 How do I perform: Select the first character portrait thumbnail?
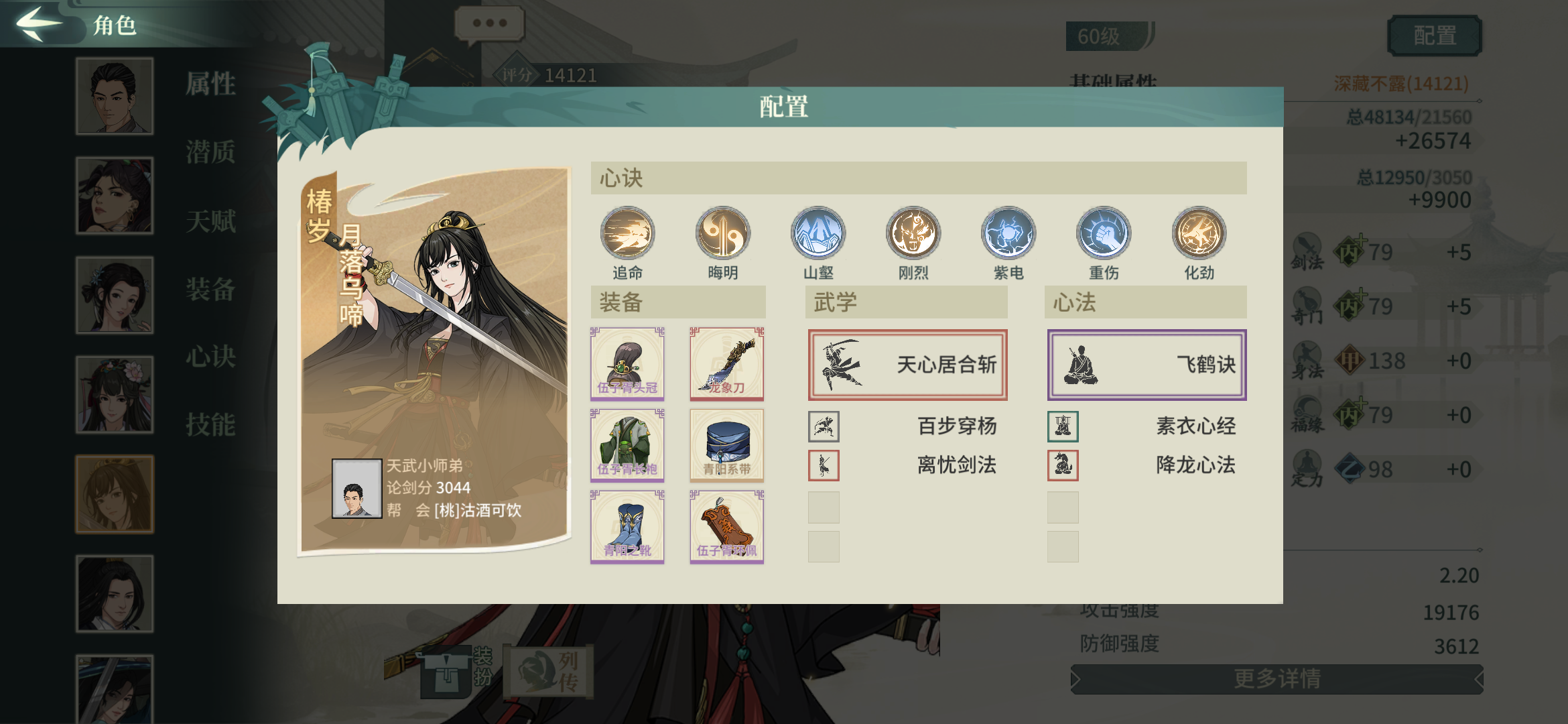point(115,96)
